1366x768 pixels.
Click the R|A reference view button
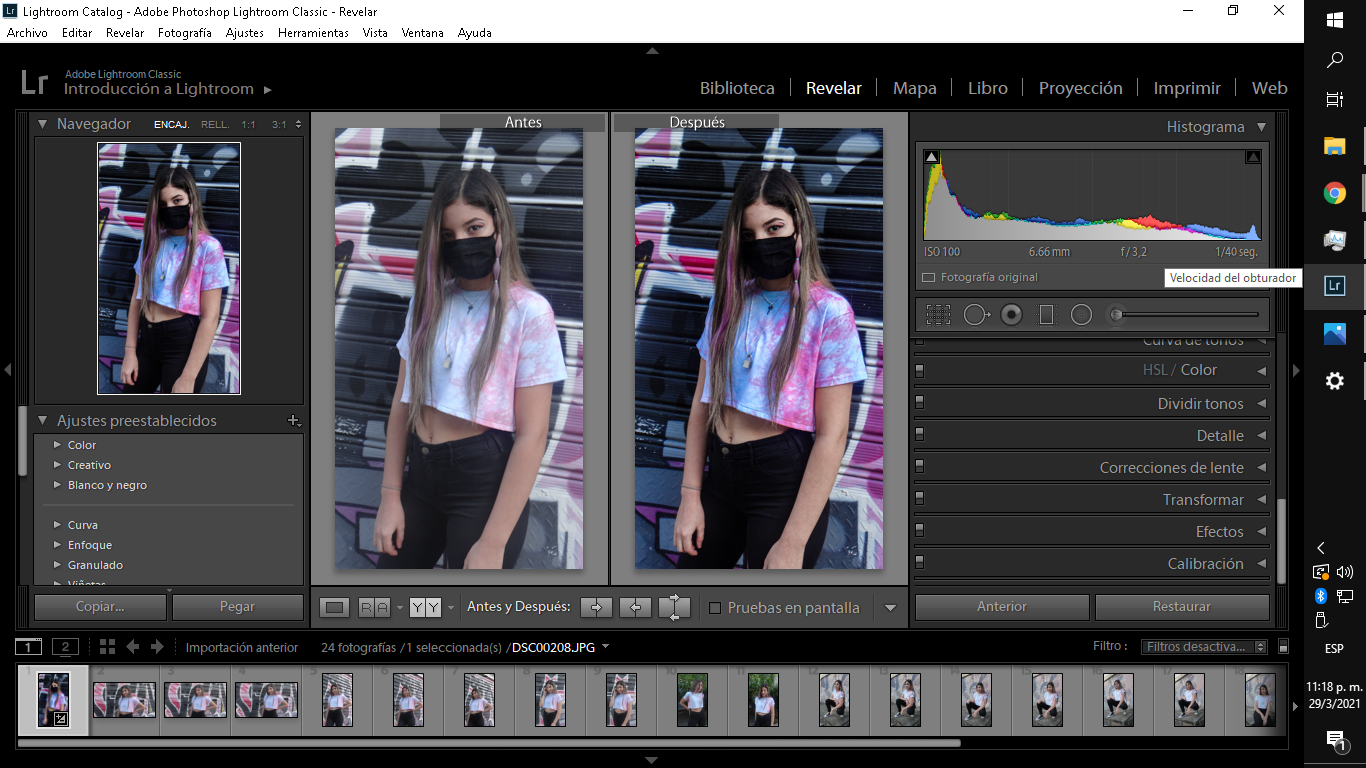click(374, 607)
